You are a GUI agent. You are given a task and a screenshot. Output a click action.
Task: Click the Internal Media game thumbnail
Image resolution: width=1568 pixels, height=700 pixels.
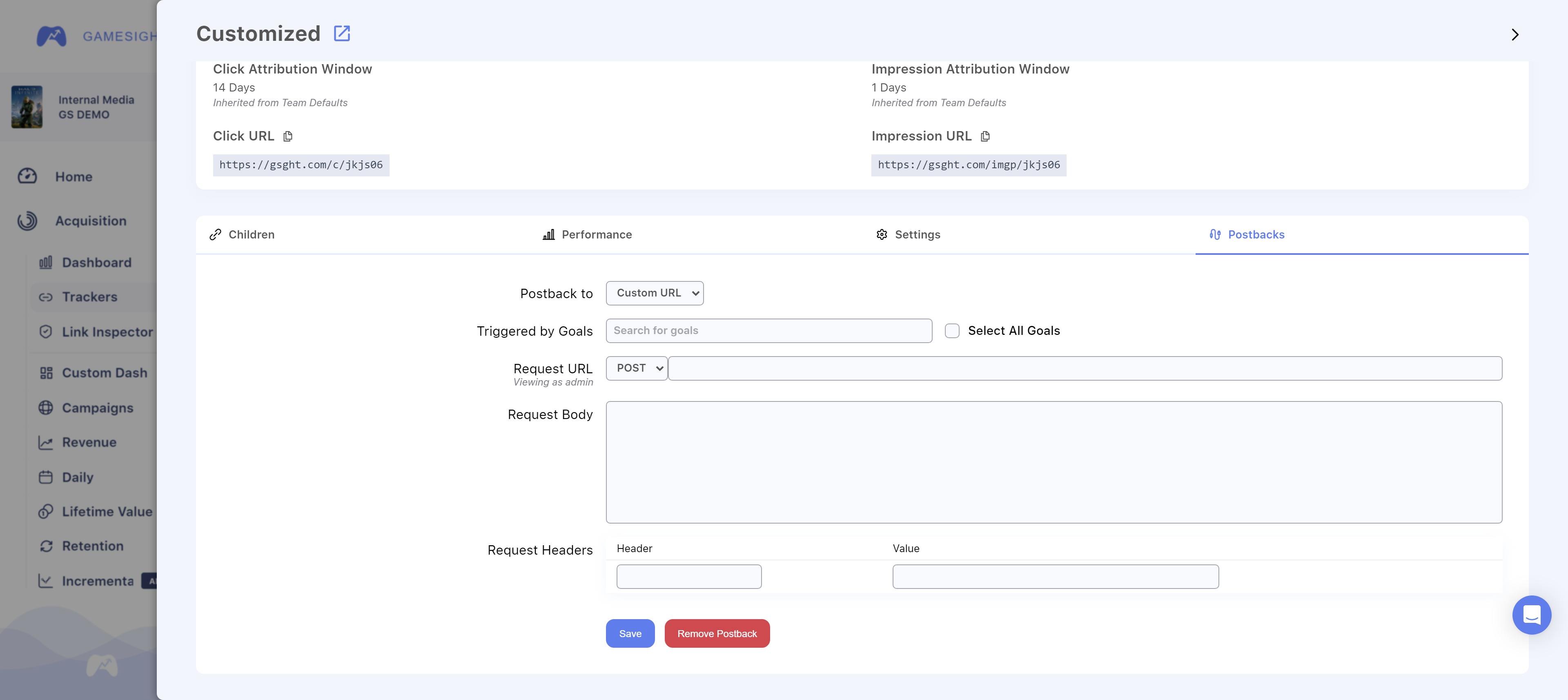tap(27, 107)
